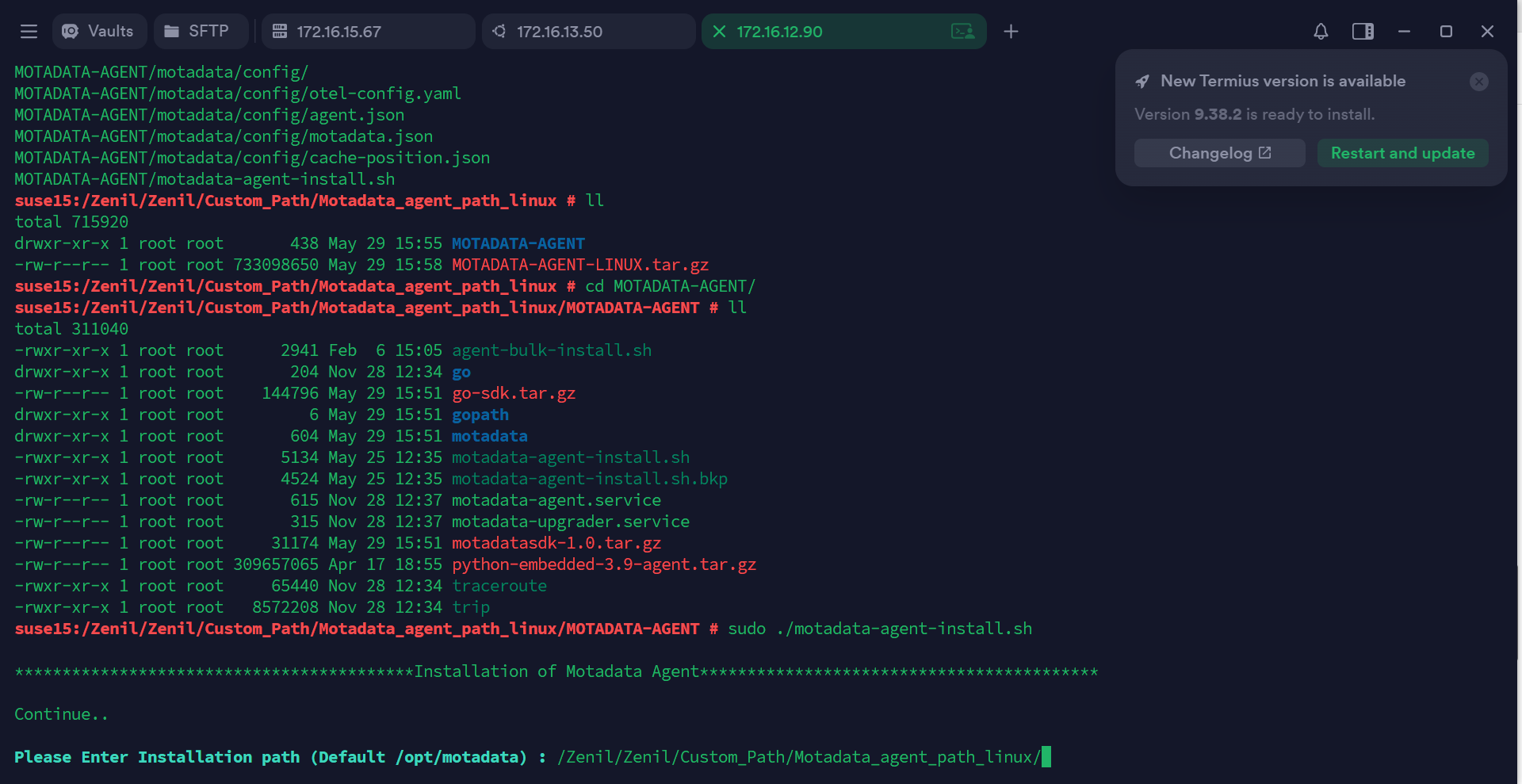Click 'Installation of Motadata Agent' banner text
This screenshot has width=1522, height=784.
point(556,671)
